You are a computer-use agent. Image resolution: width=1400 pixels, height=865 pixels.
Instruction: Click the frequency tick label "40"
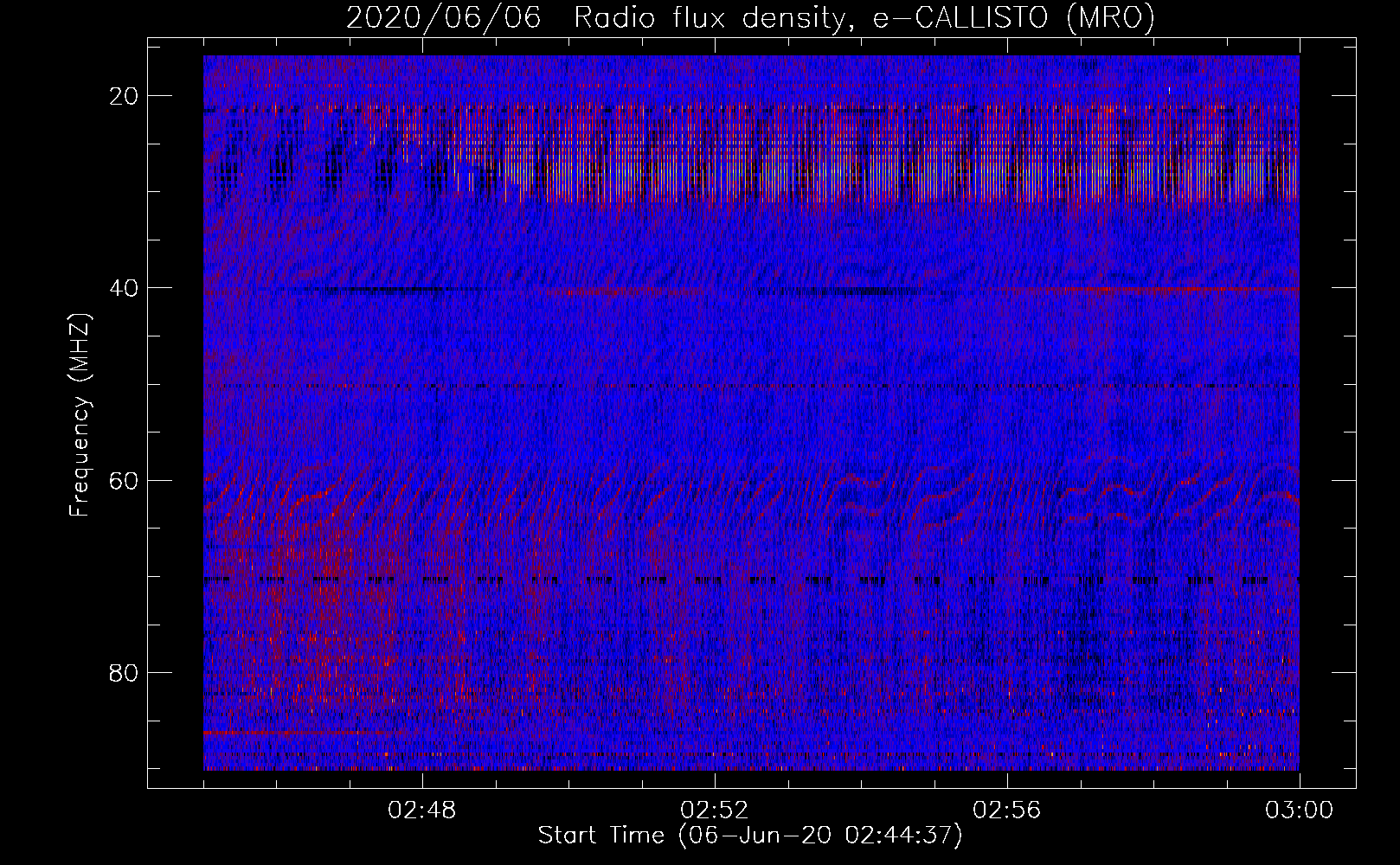[124, 288]
